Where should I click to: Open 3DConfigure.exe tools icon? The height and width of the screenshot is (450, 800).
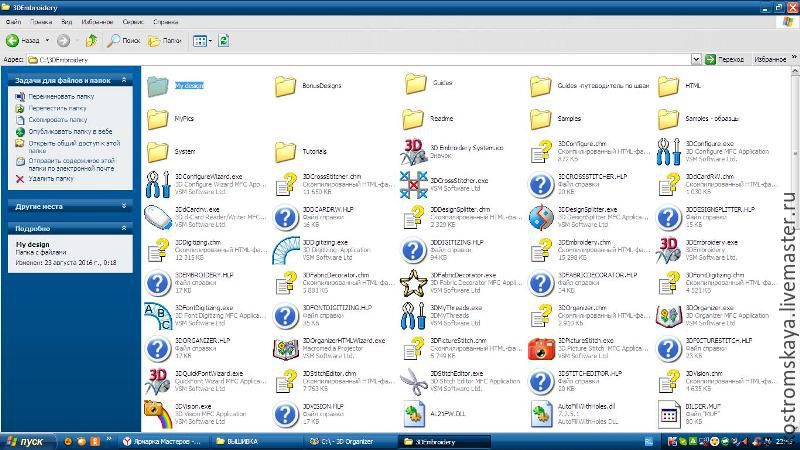click(669, 152)
